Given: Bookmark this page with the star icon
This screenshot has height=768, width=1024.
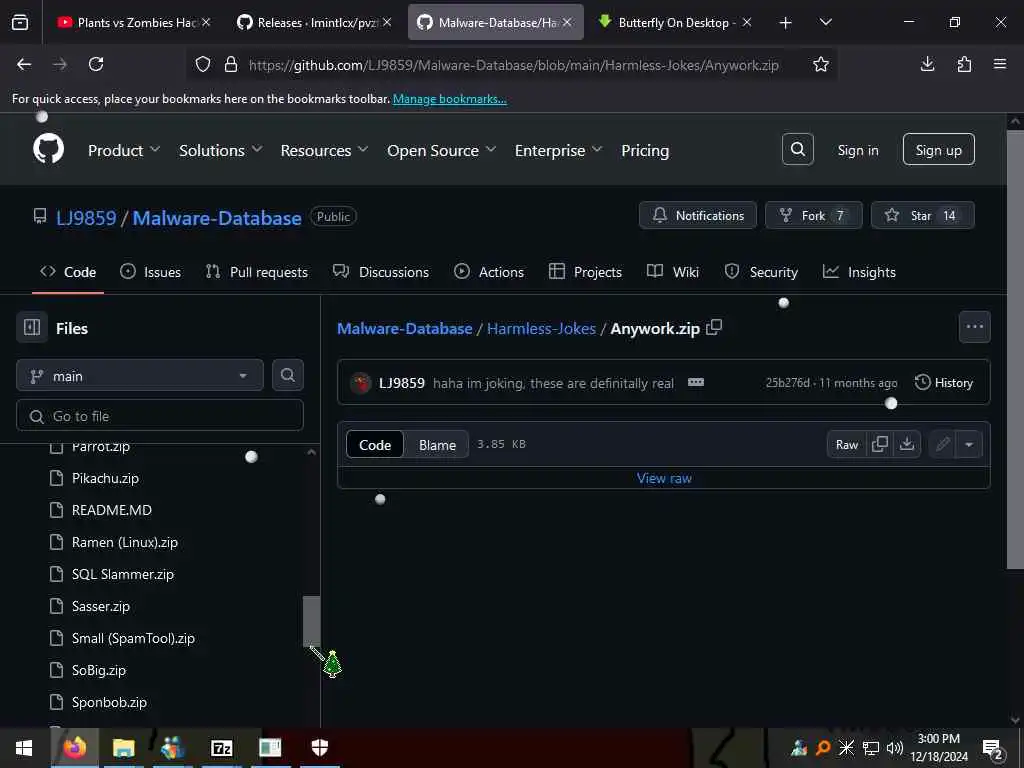Looking at the screenshot, I should tap(820, 64).
